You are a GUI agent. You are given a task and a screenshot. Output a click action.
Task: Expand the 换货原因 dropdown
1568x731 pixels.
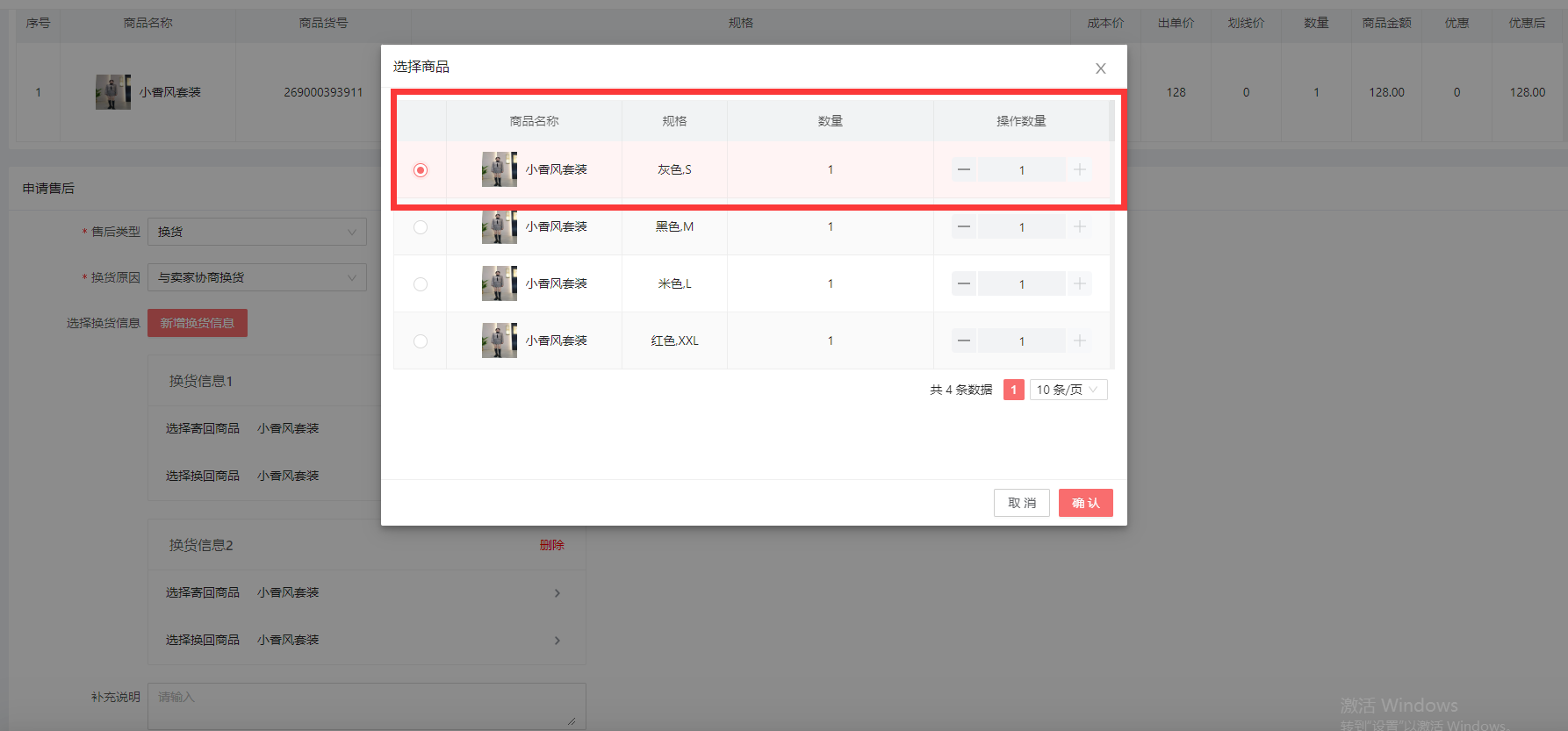[x=257, y=277]
